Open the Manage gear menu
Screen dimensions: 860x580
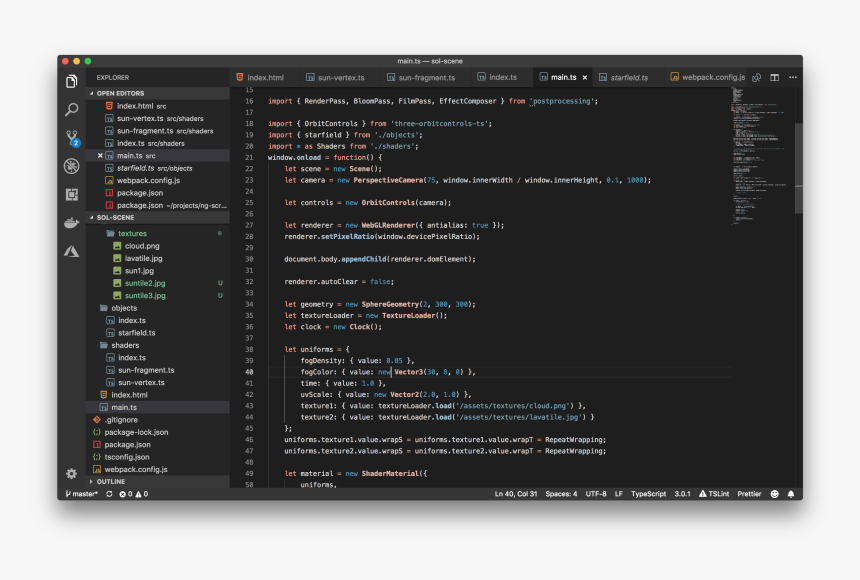[71, 473]
